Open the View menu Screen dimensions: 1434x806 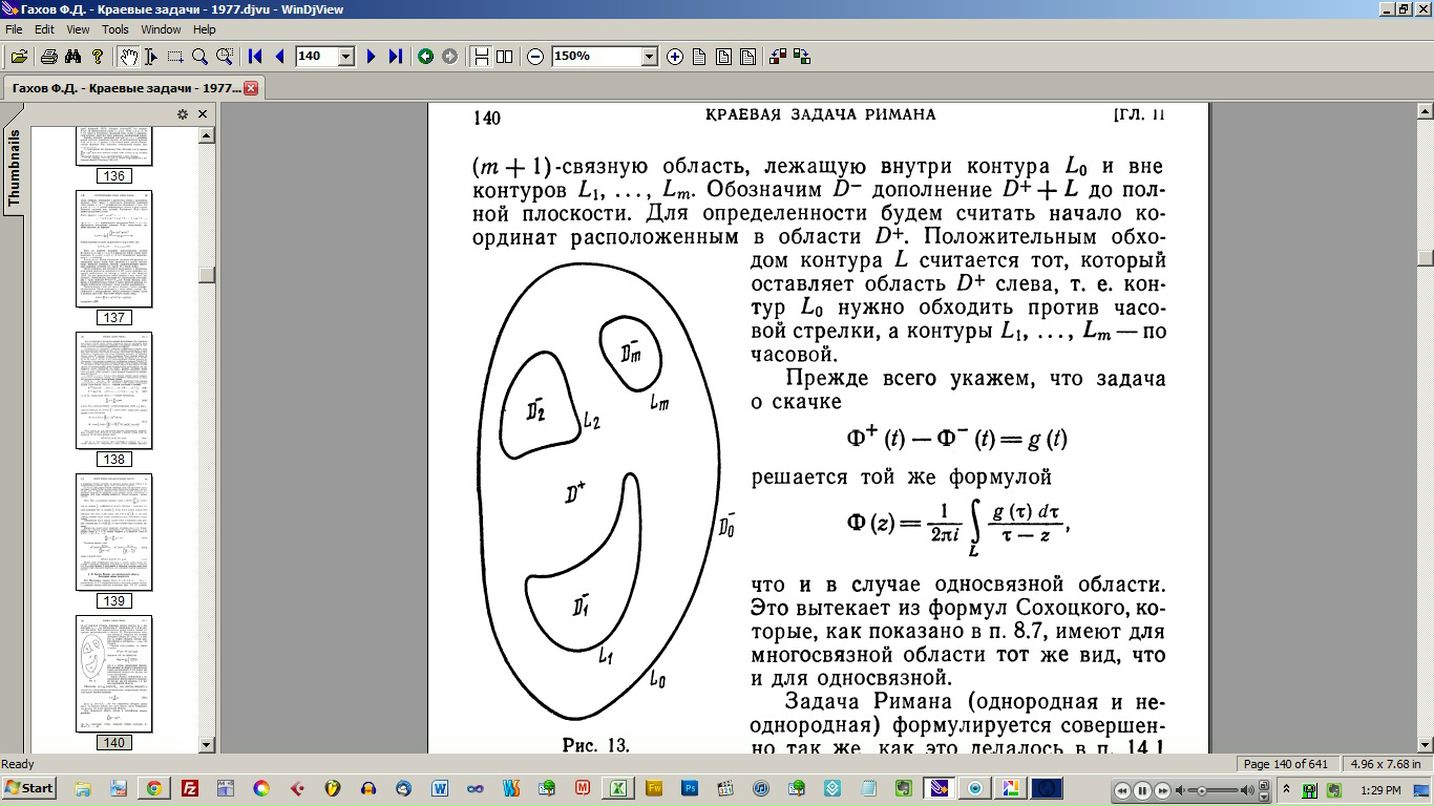pos(78,30)
